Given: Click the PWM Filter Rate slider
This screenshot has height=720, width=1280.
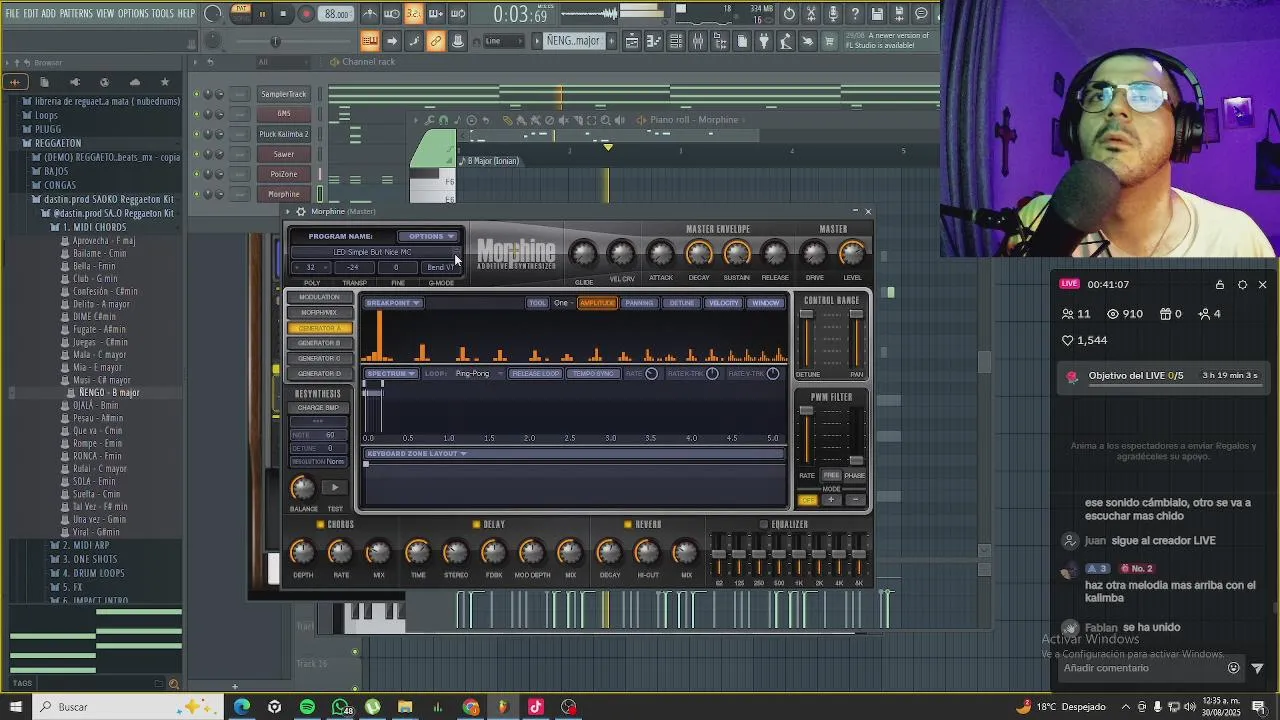Looking at the screenshot, I should [806, 436].
